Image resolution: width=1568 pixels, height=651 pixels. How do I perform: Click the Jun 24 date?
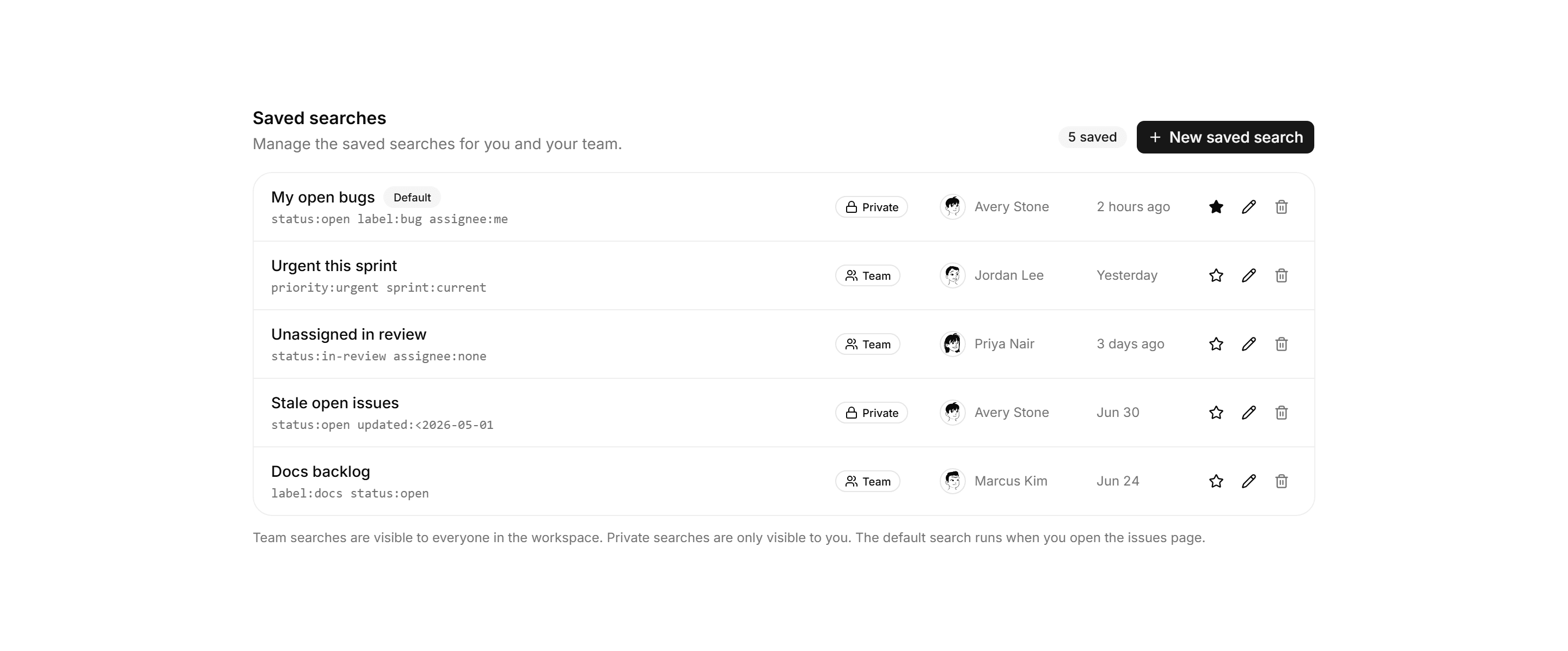click(x=1118, y=481)
